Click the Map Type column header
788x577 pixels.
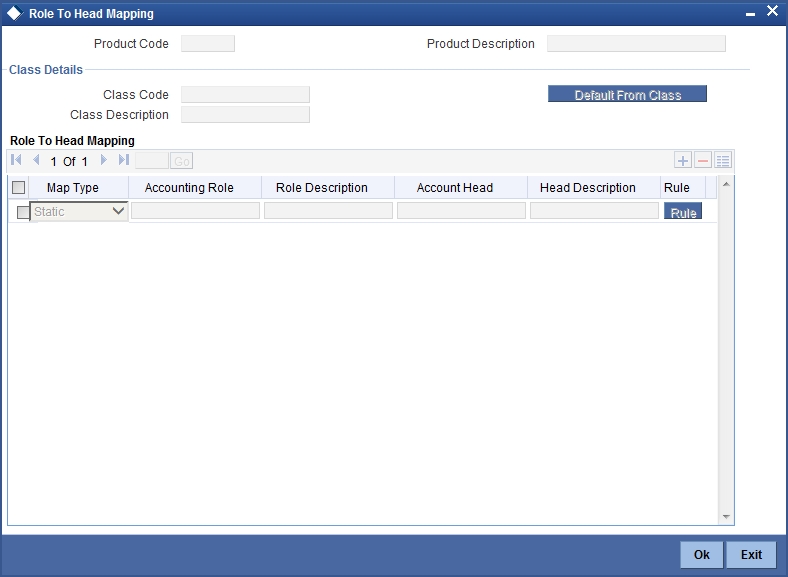pos(78,187)
